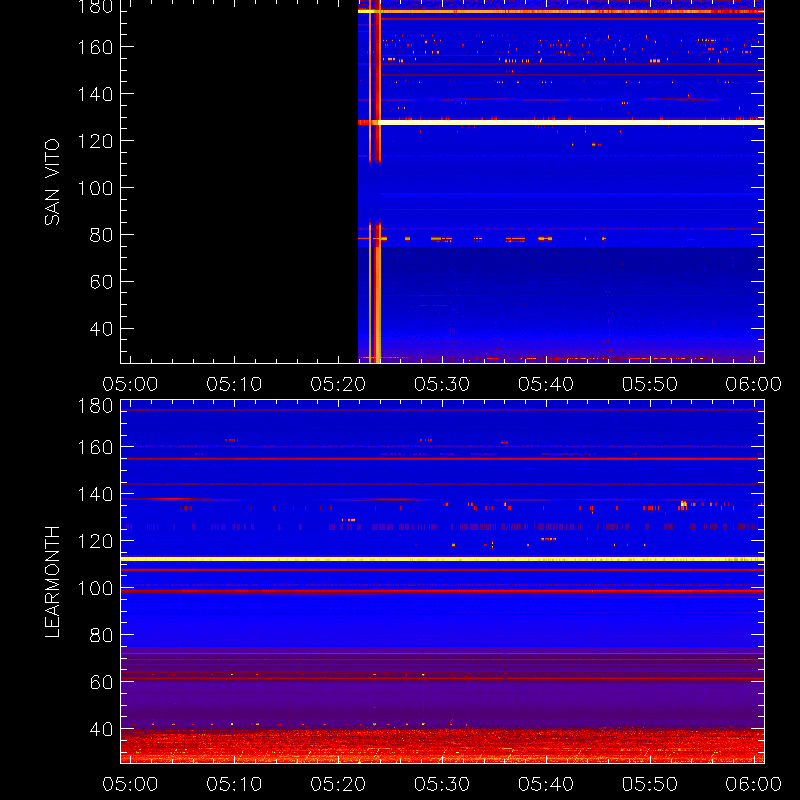Click 05:10 time label under San Vito plot
Viewport: 800px width, 800px height.
[x=234, y=384]
